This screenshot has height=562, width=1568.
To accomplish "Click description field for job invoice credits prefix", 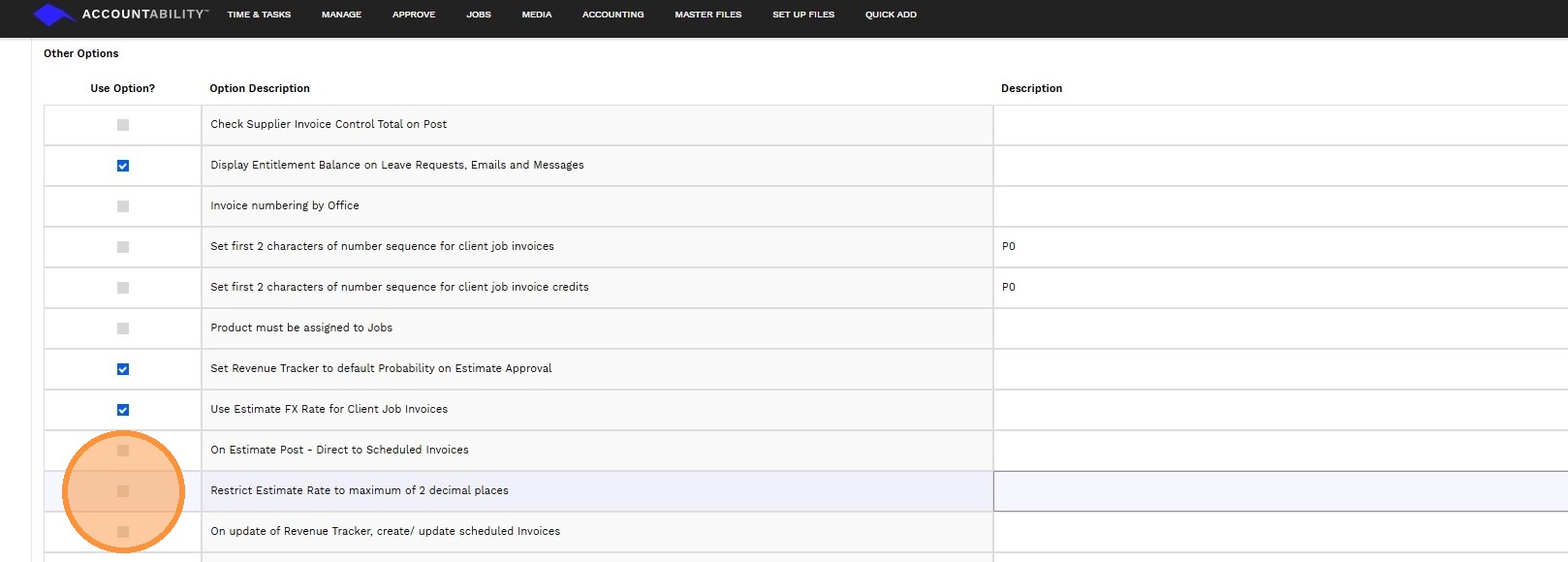I will coord(1279,288).
